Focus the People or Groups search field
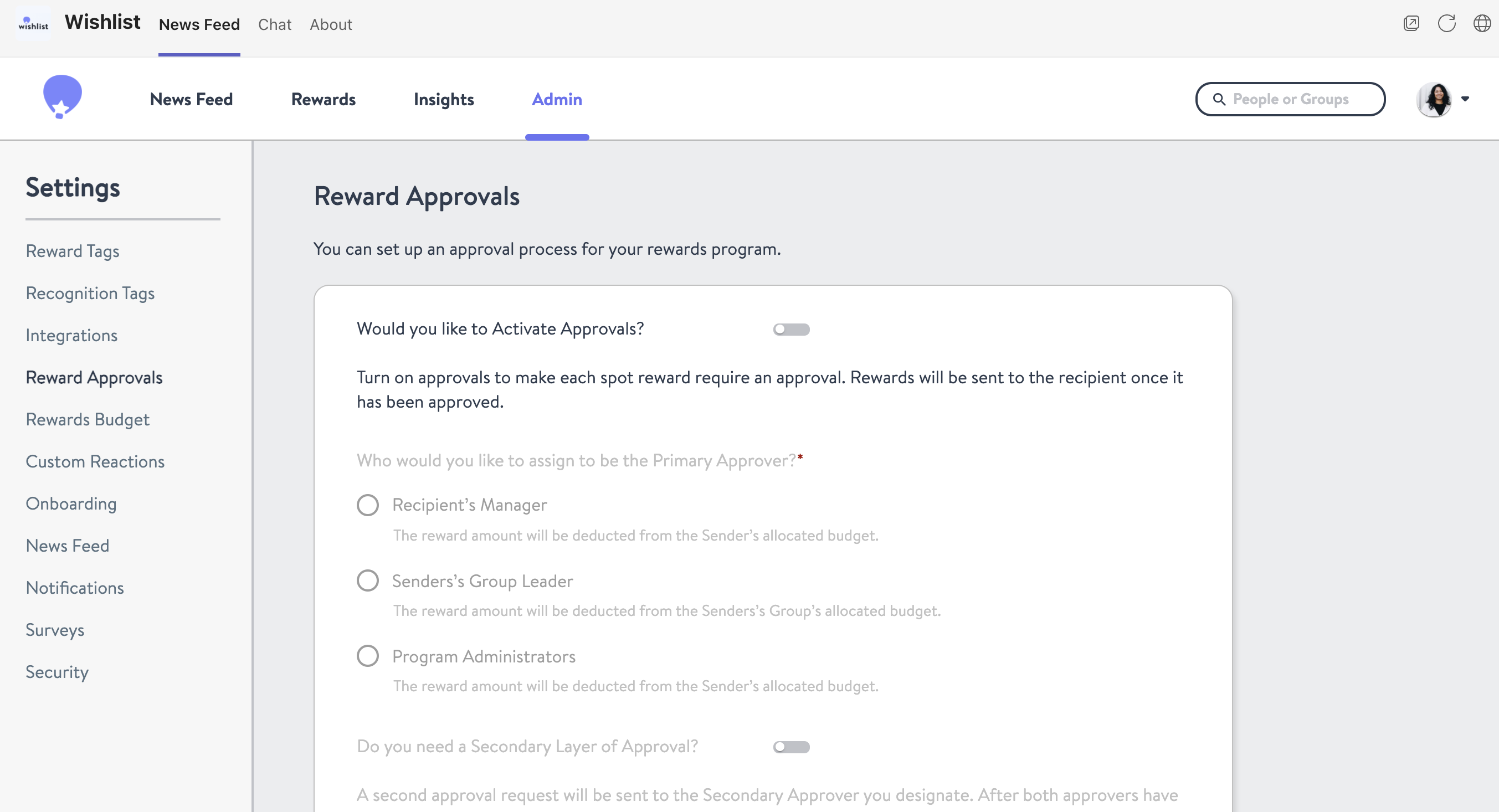The height and width of the screenshot is (812, 1499). click(1290, 99)
